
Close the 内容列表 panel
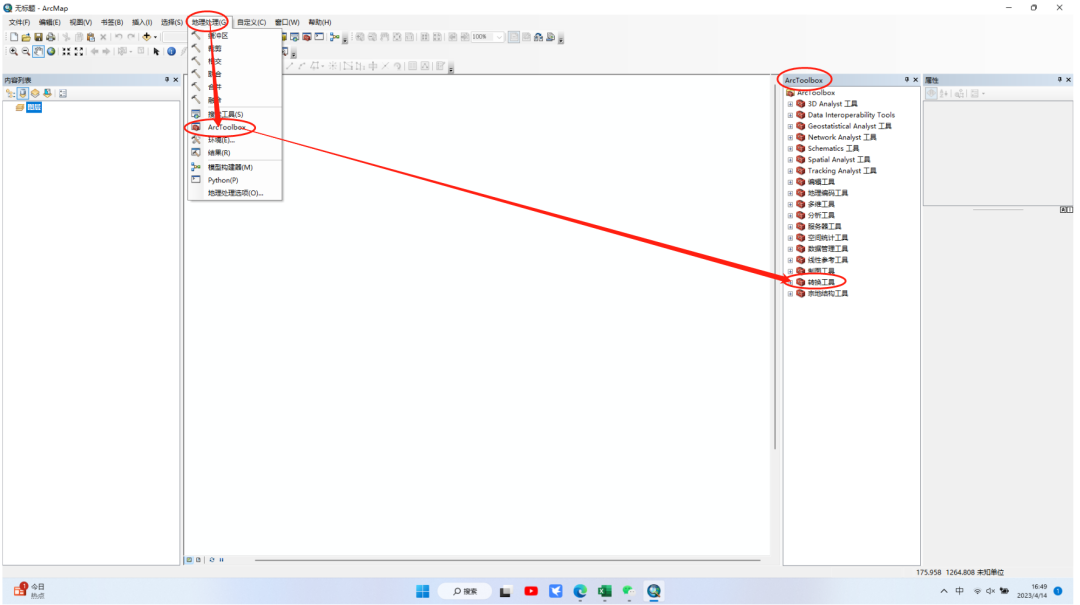176,80
